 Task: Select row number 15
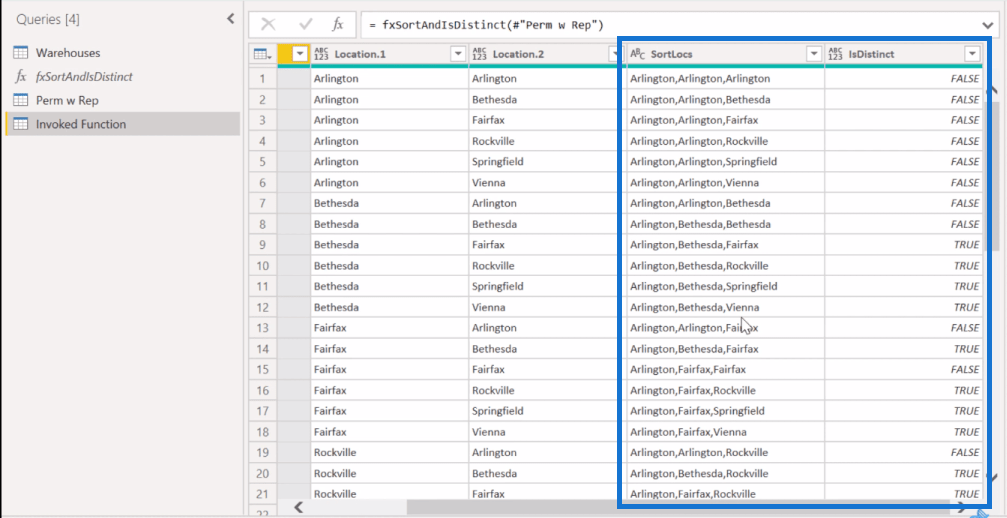coord(263,370)
